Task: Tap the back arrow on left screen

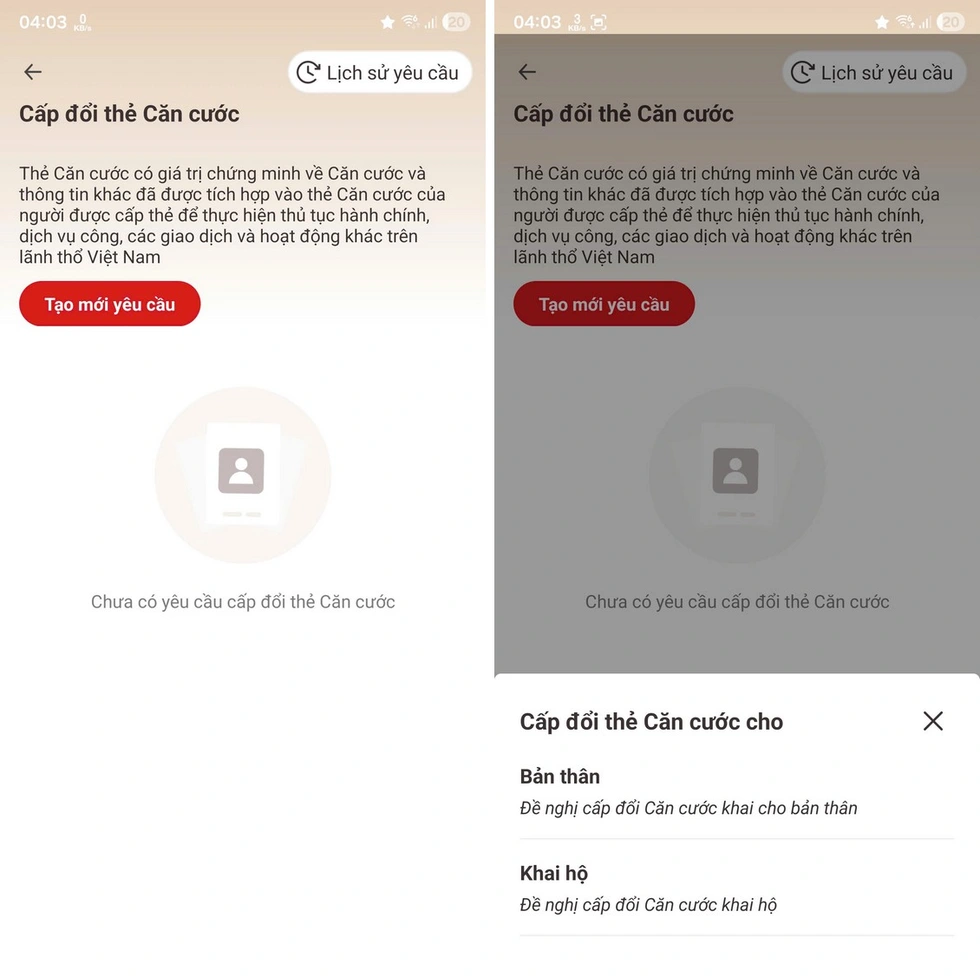Action: pos(33,72)
